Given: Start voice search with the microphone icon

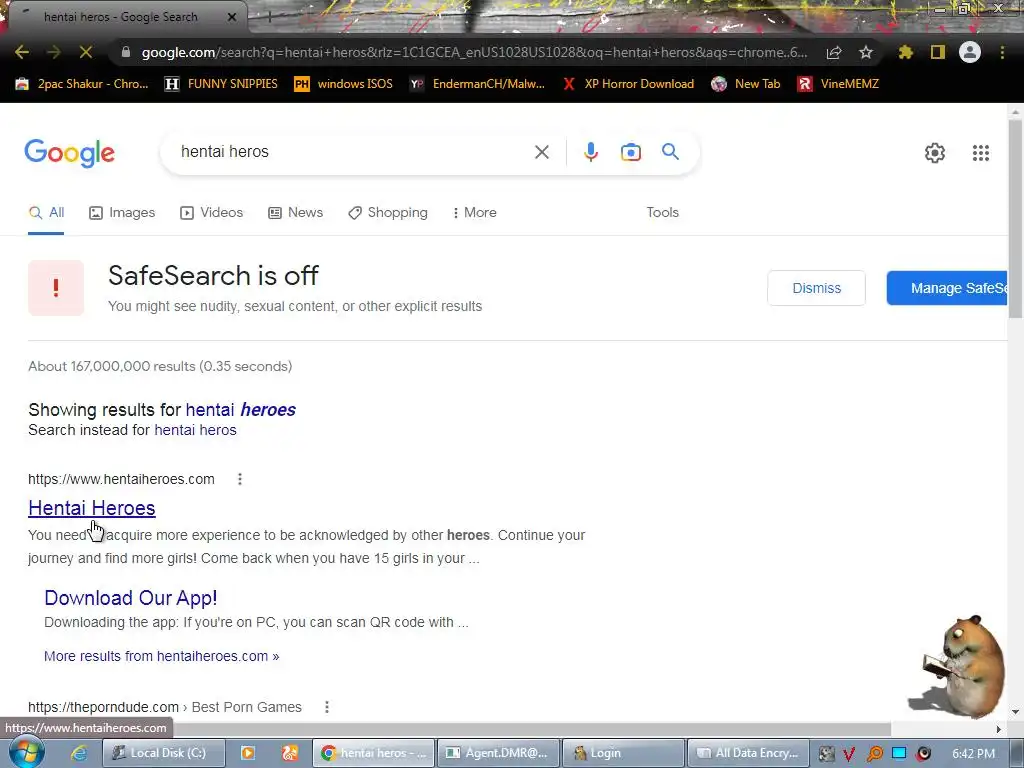Looking at the screenshot, I should (590, 152).
